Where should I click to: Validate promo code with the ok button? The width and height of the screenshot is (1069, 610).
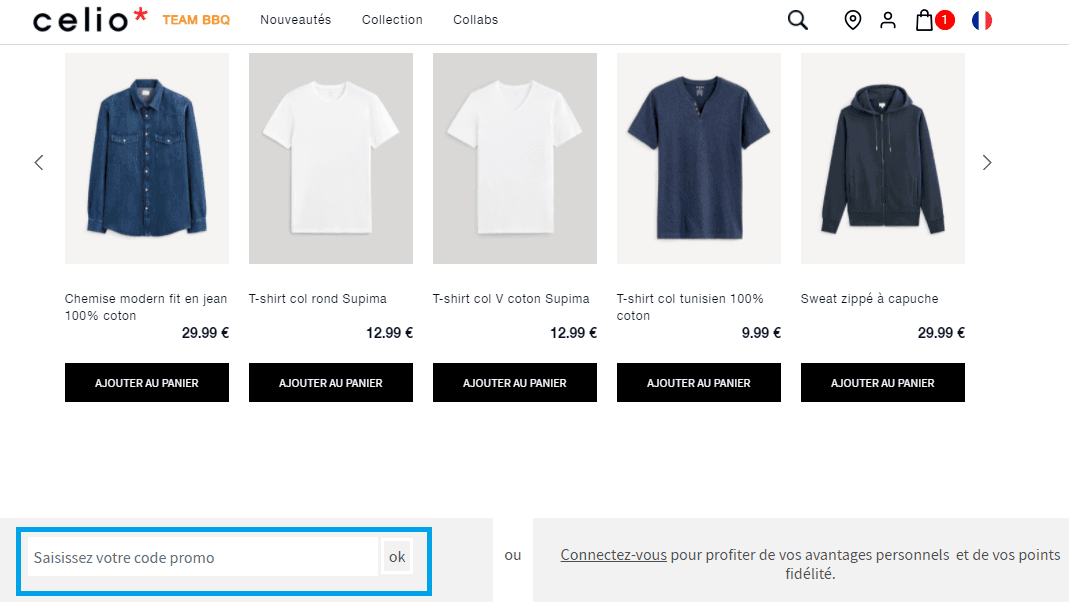click(x=397, y=556)
